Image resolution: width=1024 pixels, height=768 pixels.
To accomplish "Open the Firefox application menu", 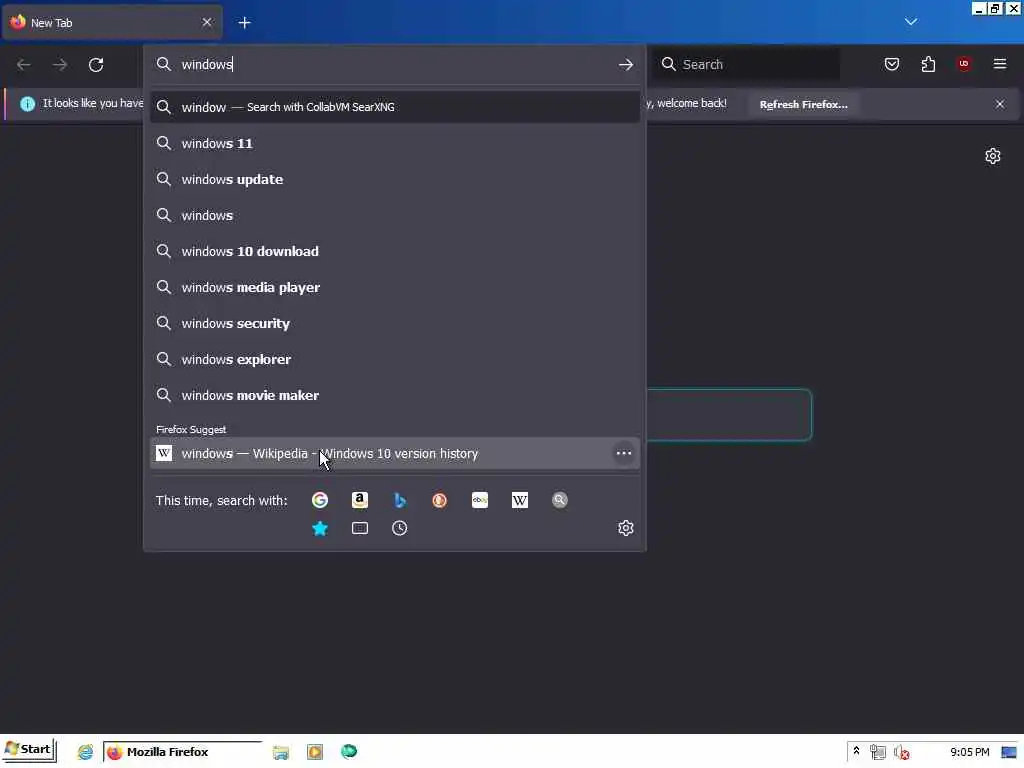I will coord(1000,64).
